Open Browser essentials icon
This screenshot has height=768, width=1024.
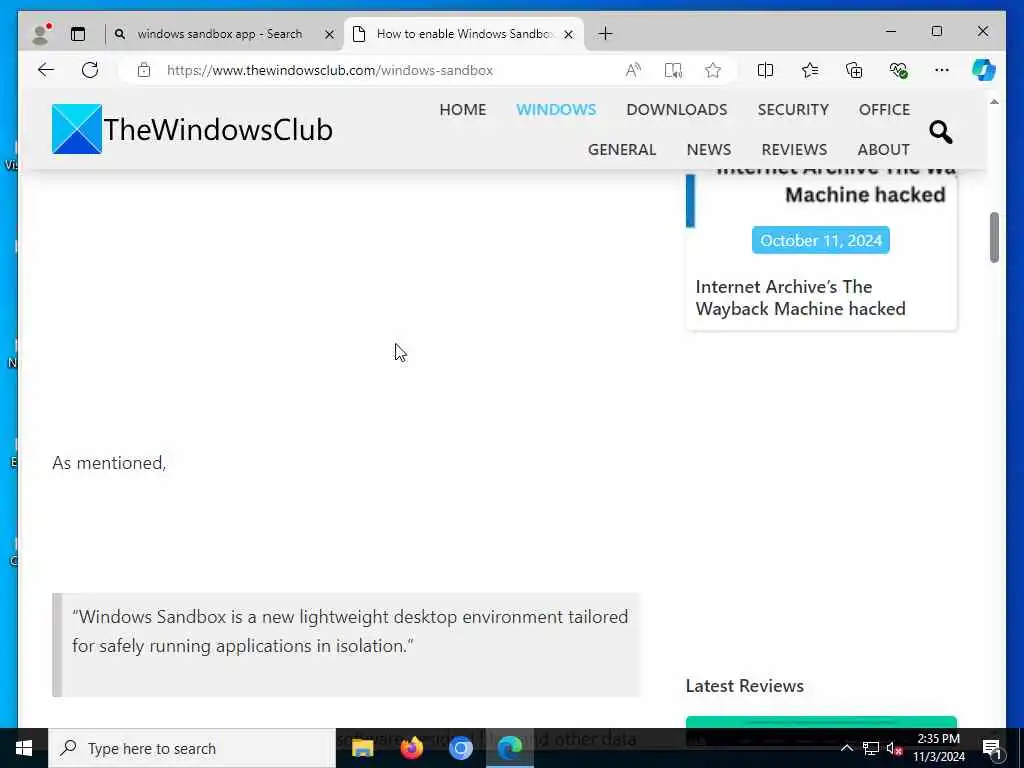[898, 70]
